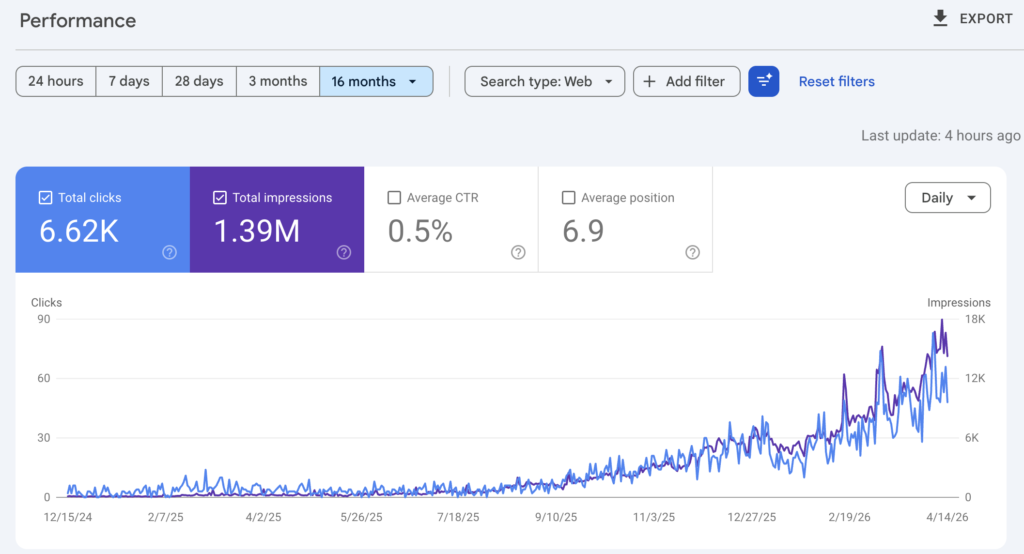Screen dimensions: 1024x554
Task: Open the Search type: Web dropdown
Action: point(544,82)
